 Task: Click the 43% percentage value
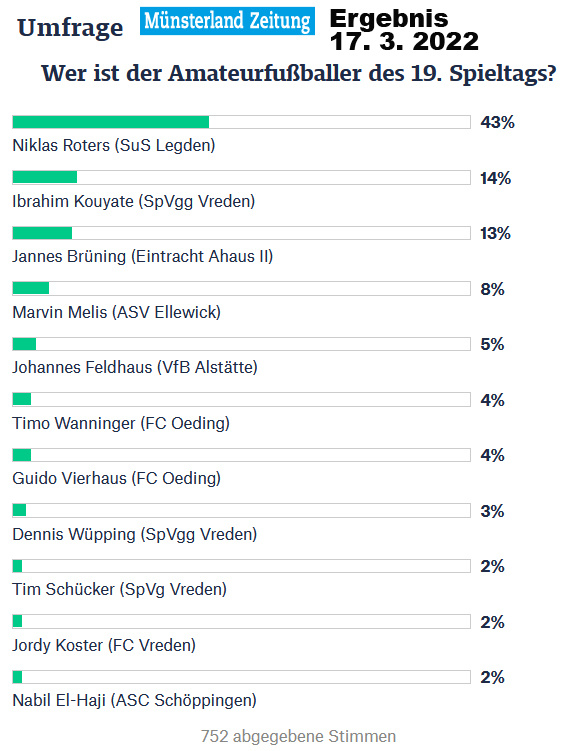(x=498, y=122)
